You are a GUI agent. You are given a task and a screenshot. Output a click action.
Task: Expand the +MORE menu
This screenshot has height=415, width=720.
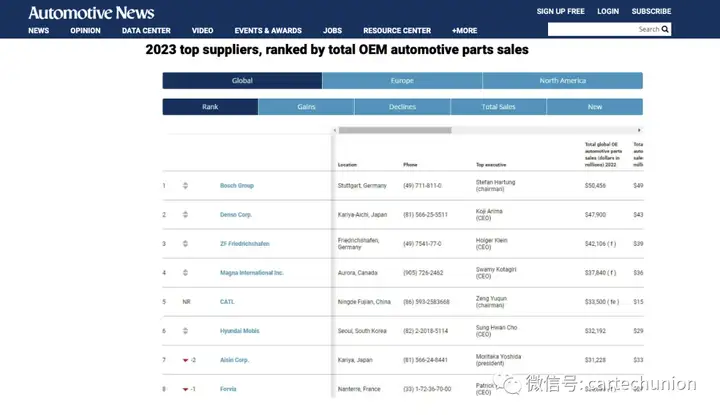point(464,31)
